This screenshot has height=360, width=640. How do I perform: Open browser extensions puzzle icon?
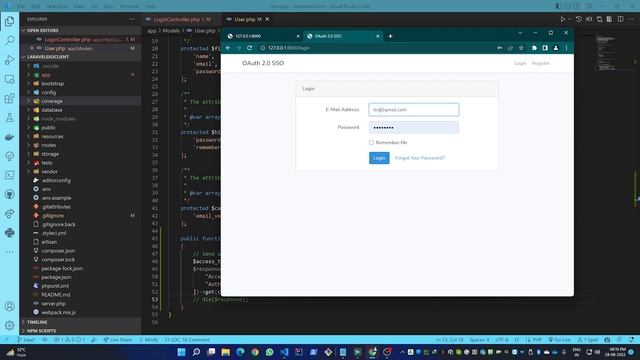pyautogui.click(x=534, y=48)
